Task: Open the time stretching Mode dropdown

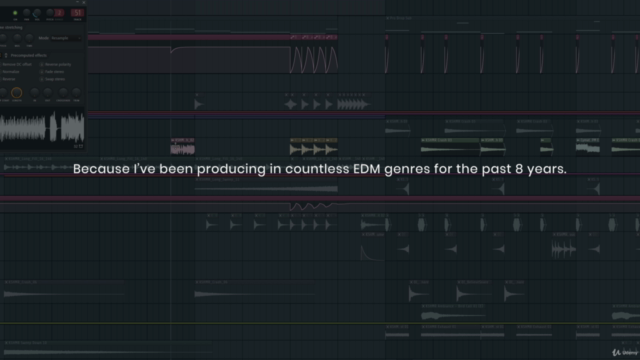Action: pos(66,38)
